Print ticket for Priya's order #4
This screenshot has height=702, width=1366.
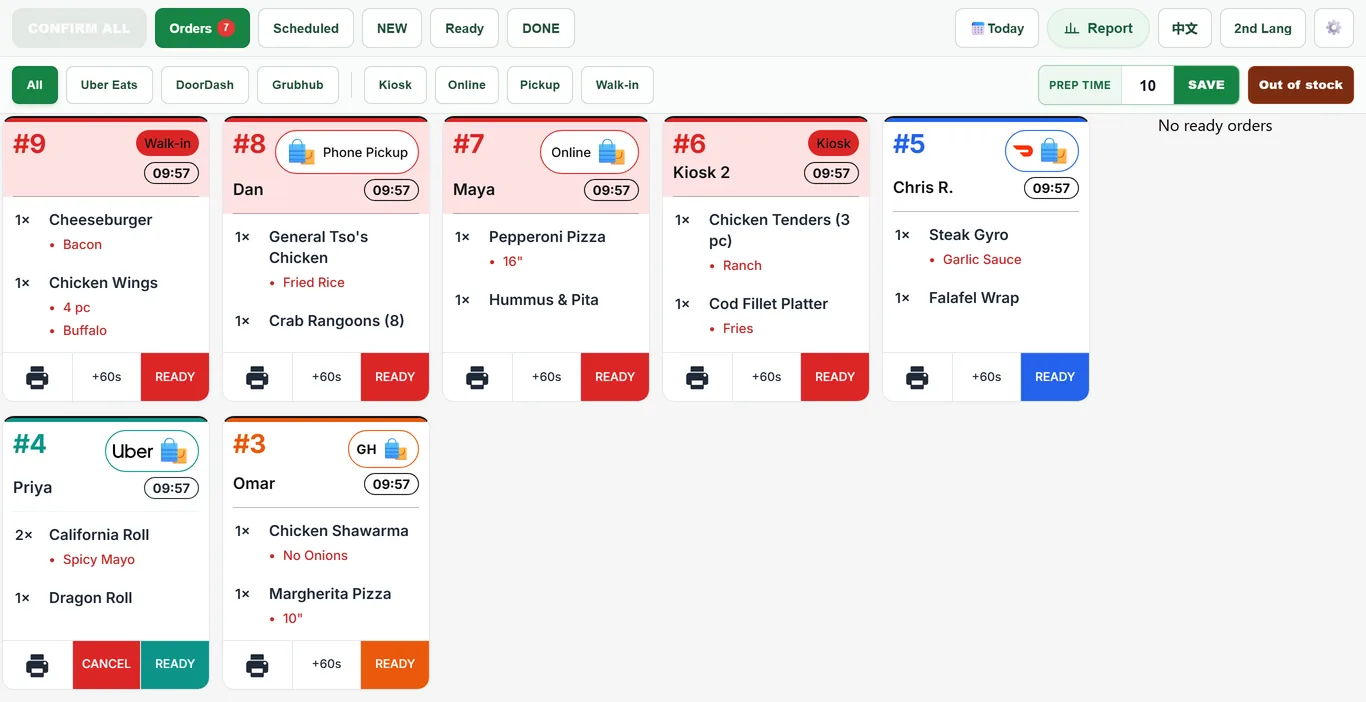tap(37, 664)
